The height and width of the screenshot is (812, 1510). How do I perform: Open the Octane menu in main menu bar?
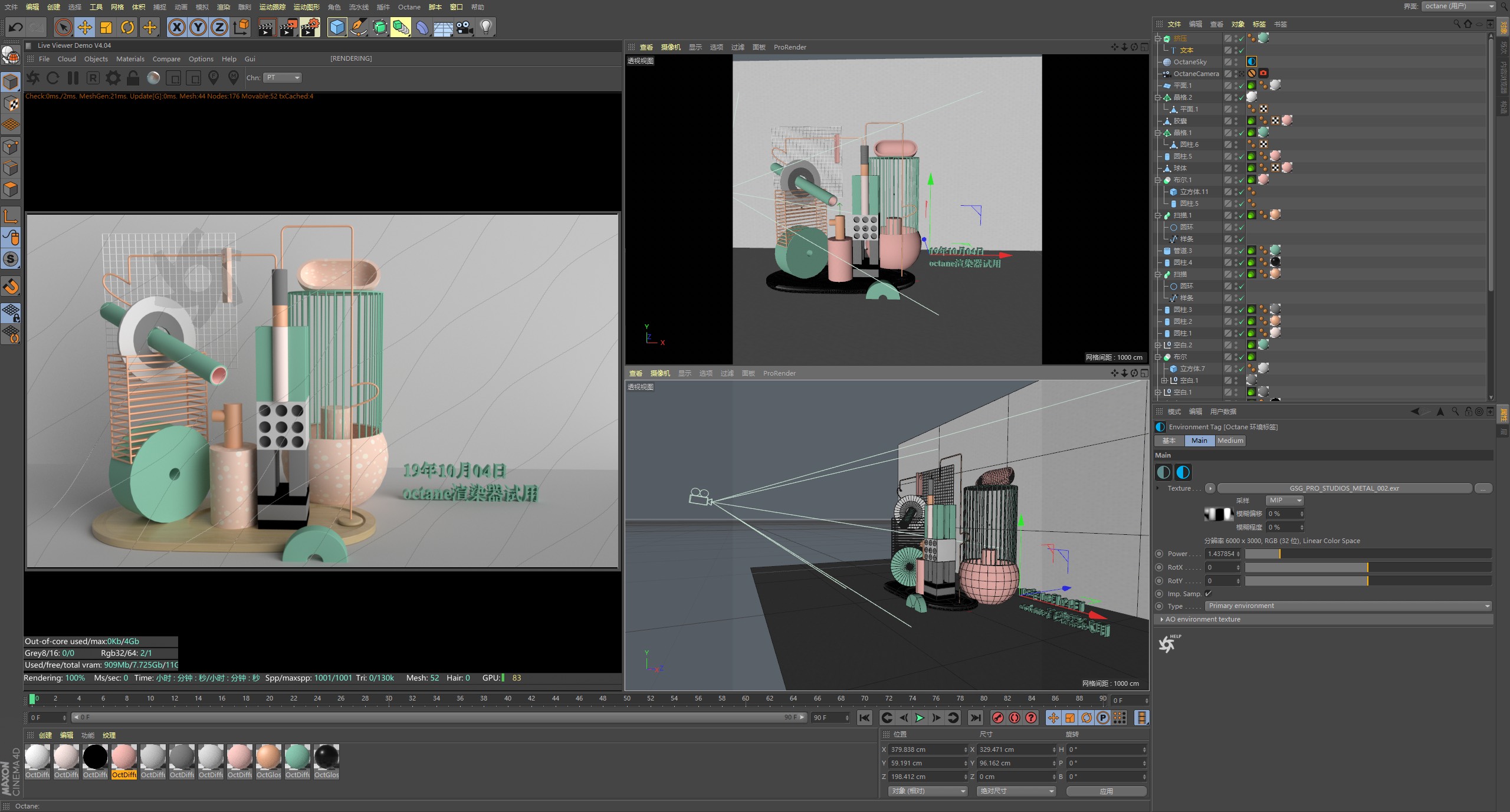click(x=409, y=7)
